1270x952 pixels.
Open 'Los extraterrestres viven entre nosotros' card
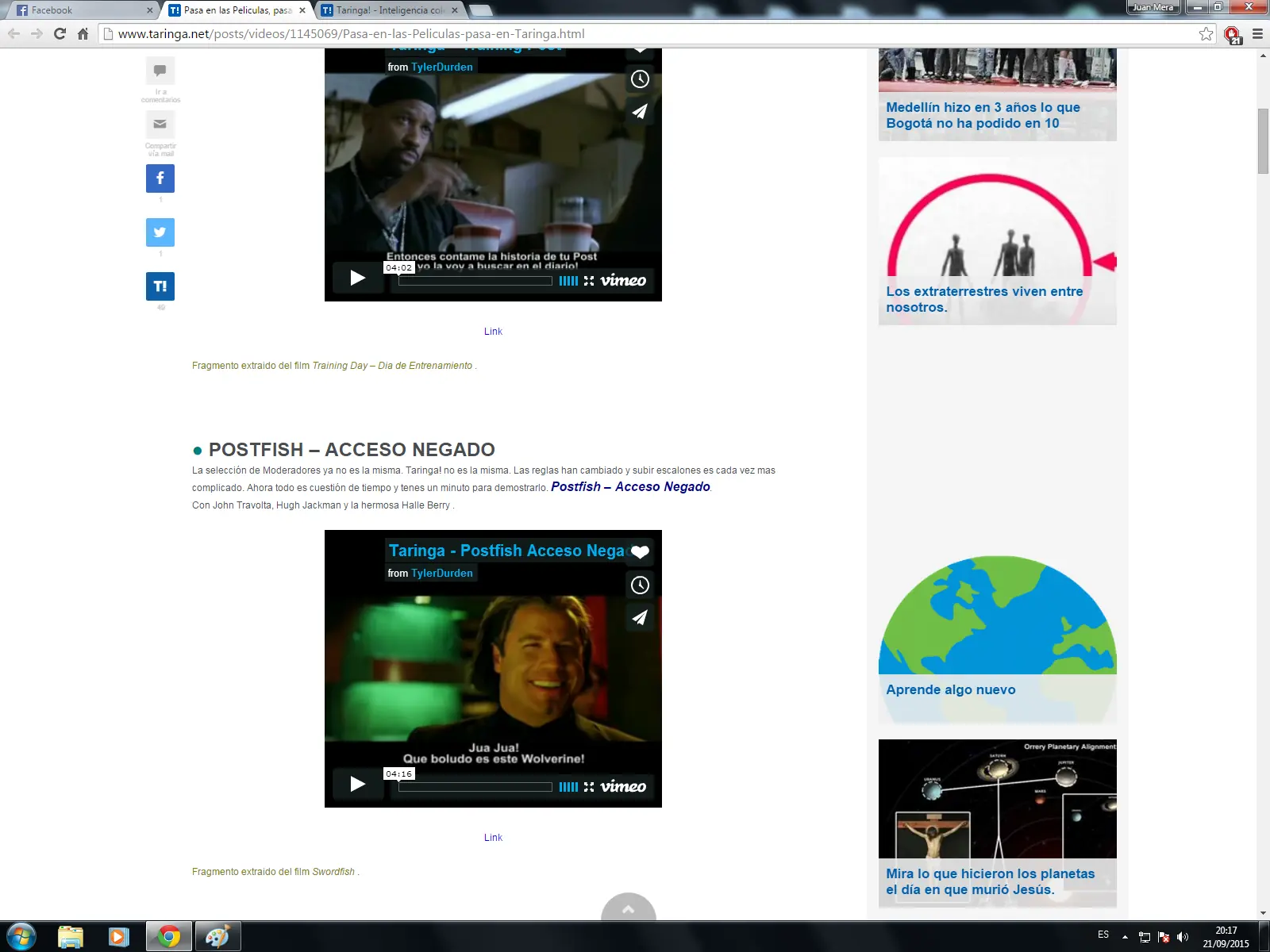[x=998, y=241]
